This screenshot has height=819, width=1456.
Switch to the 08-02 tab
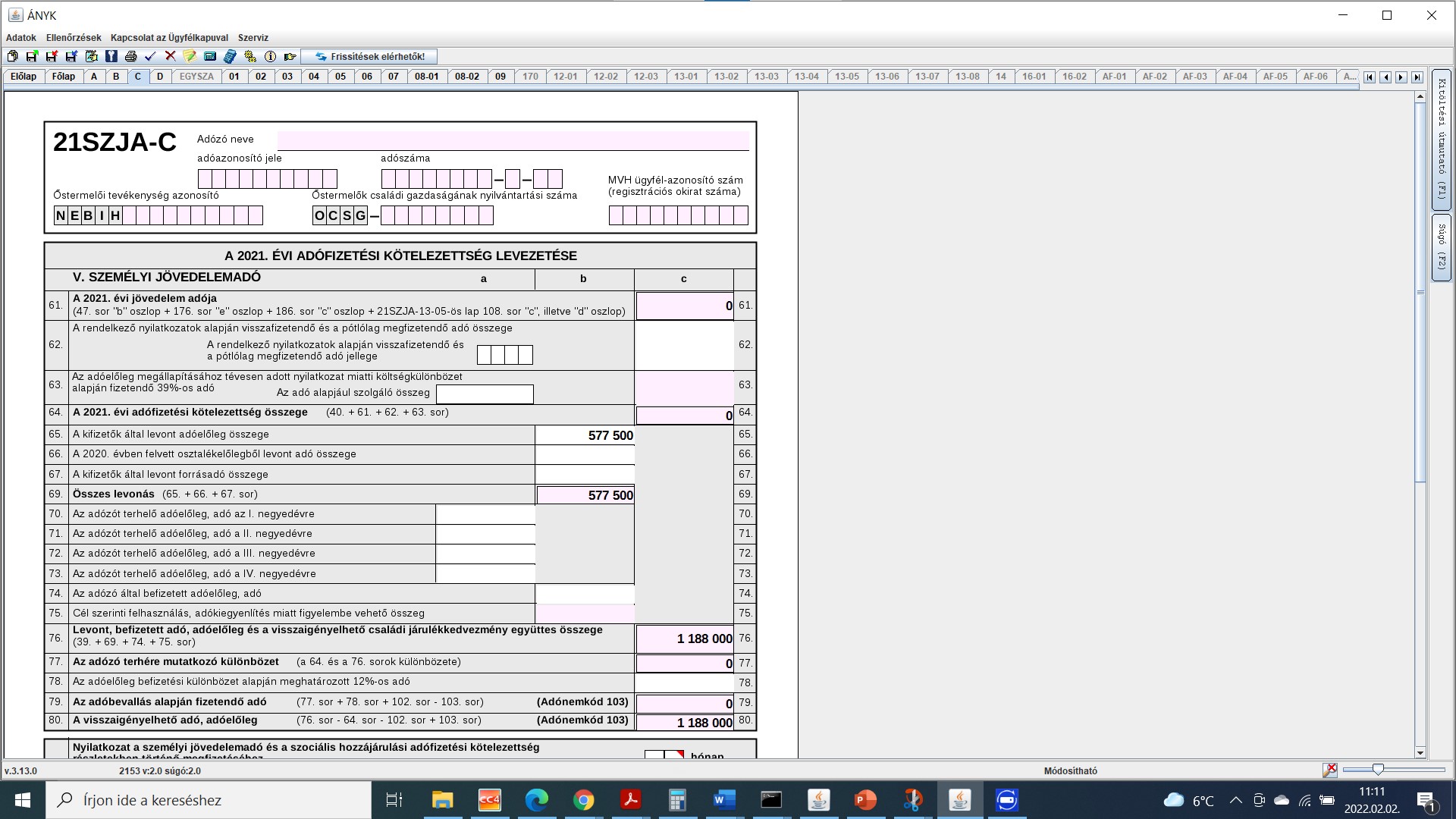click(466, 77)
